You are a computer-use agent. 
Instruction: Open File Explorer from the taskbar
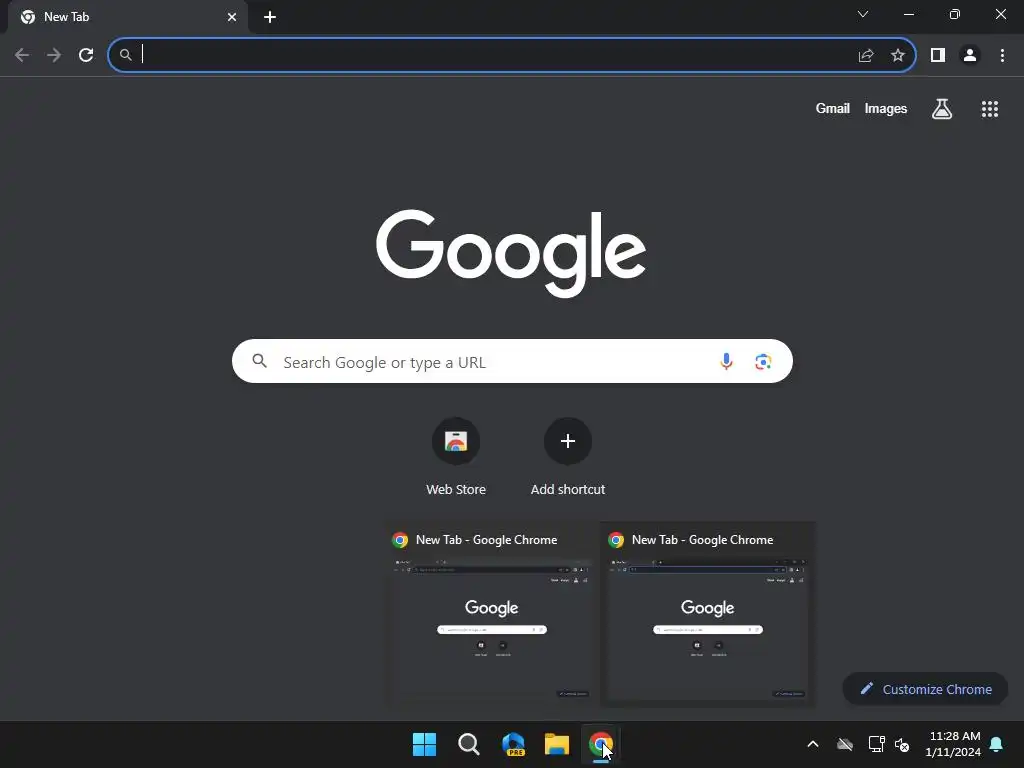[557, 744]
